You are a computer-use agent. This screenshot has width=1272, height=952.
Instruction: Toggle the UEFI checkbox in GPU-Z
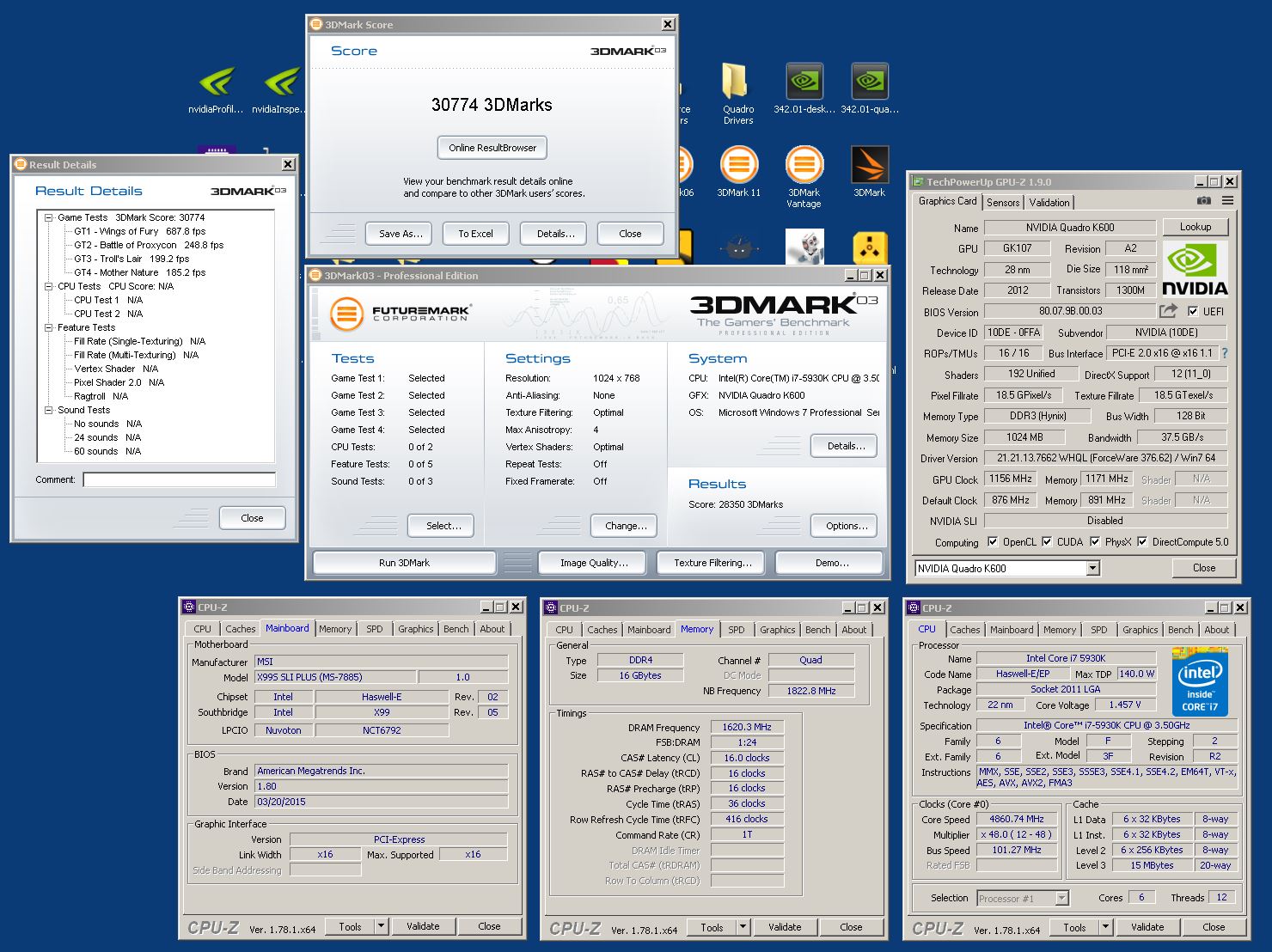coord(1193,311)
